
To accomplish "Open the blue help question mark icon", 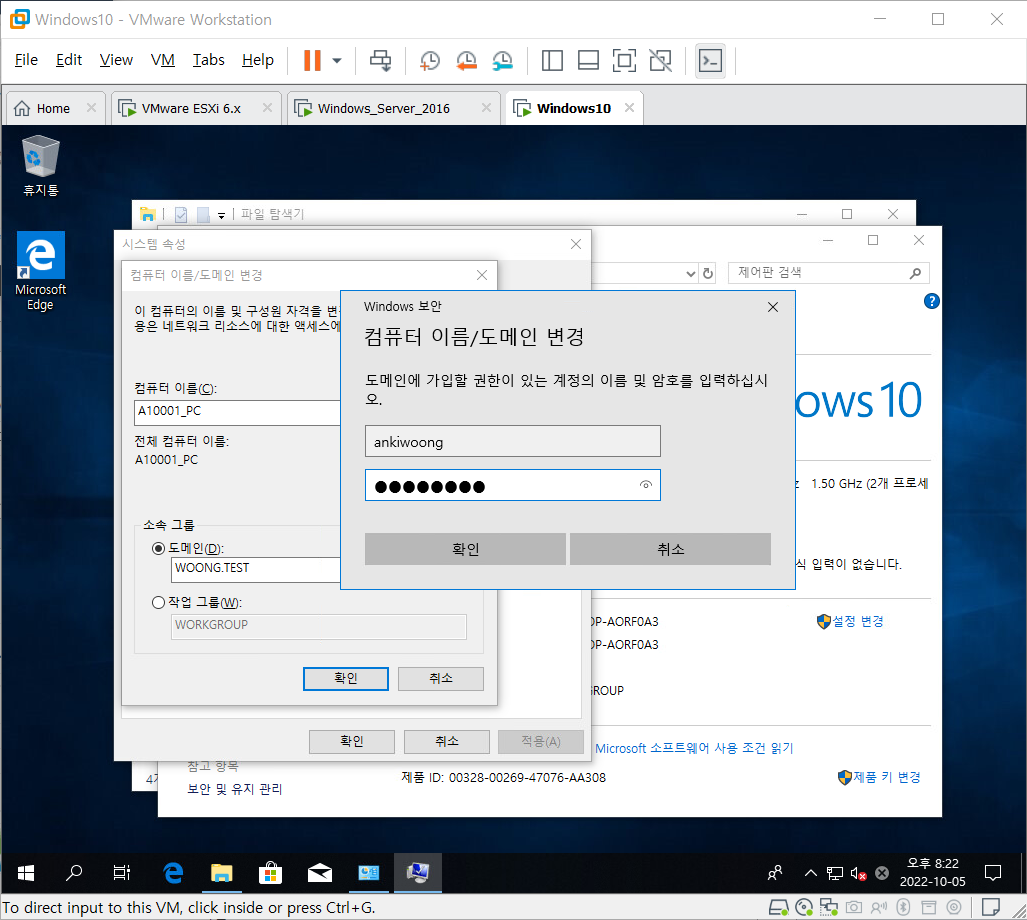I will click(x=931, y=301).
